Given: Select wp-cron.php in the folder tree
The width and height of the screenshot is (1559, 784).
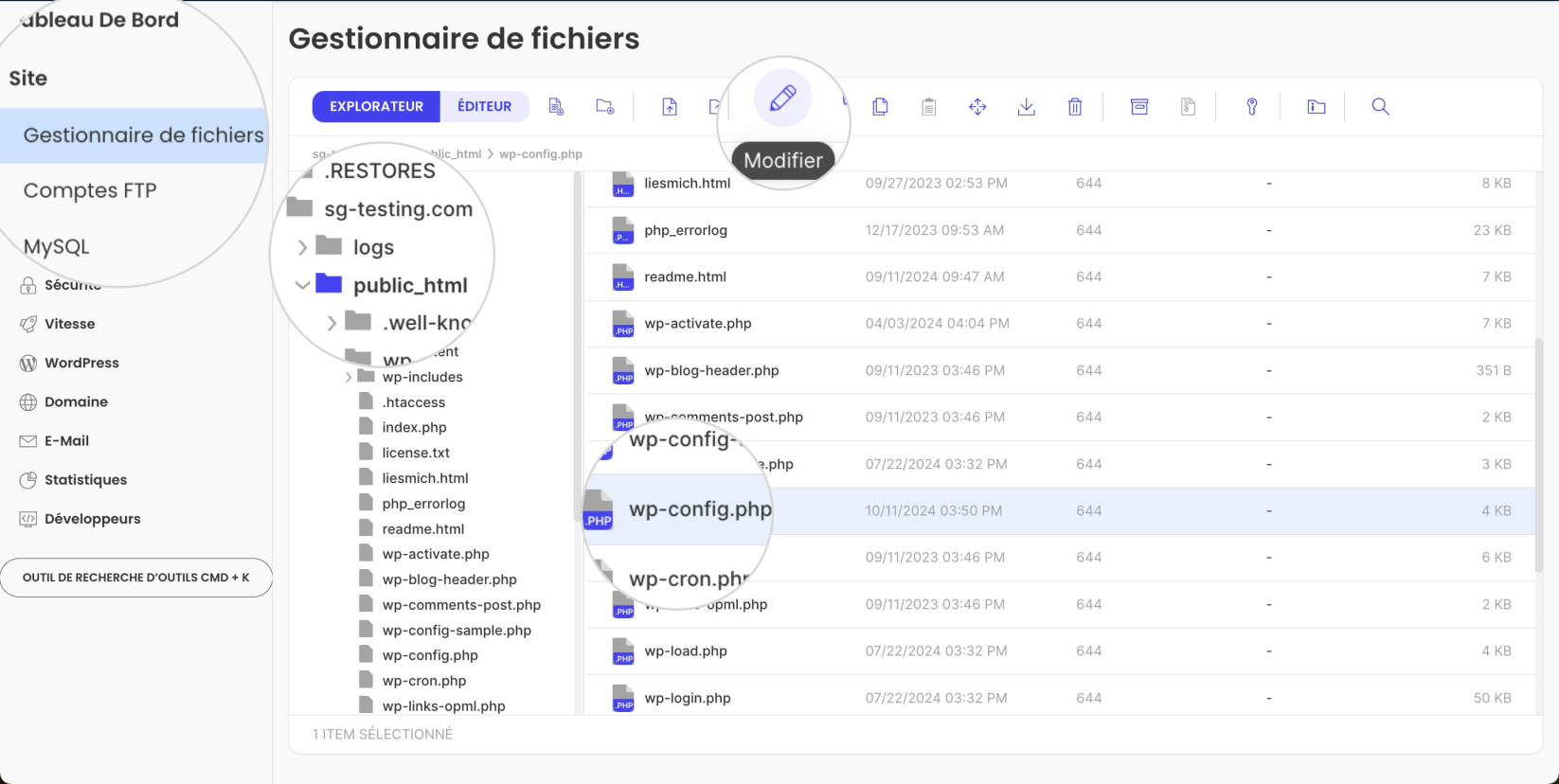Looking at the screenshot, I should click(x=424, y=681).
